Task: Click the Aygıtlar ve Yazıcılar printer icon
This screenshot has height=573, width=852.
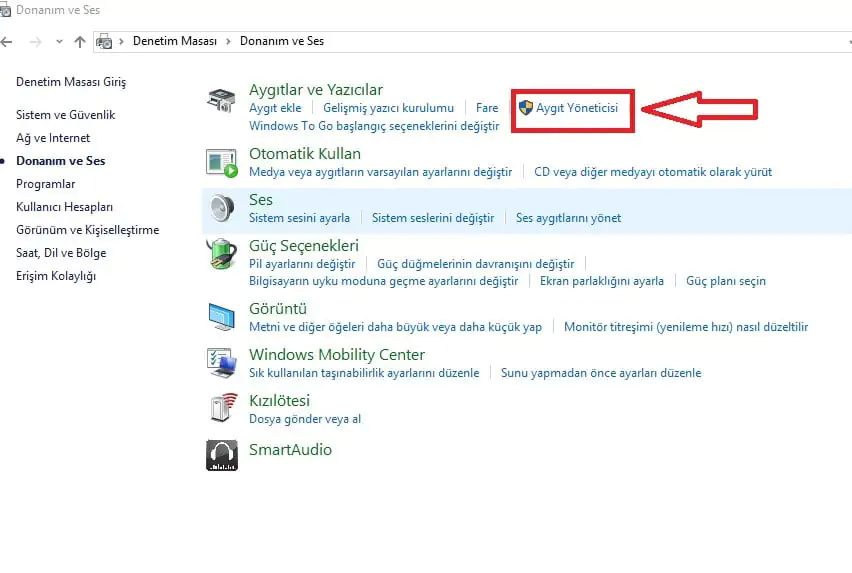Action: click(x=222, y=100)
